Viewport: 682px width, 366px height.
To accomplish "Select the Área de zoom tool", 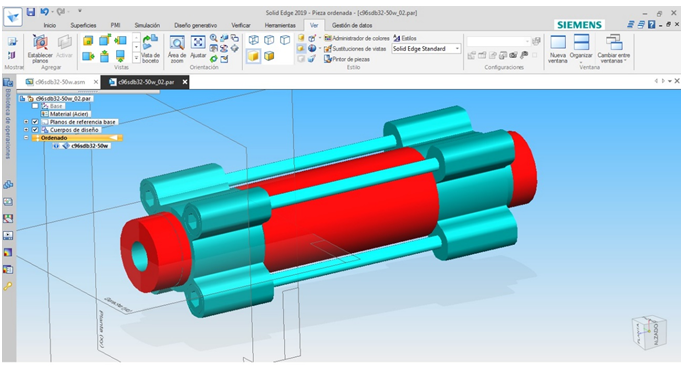I will coord(177,48).
